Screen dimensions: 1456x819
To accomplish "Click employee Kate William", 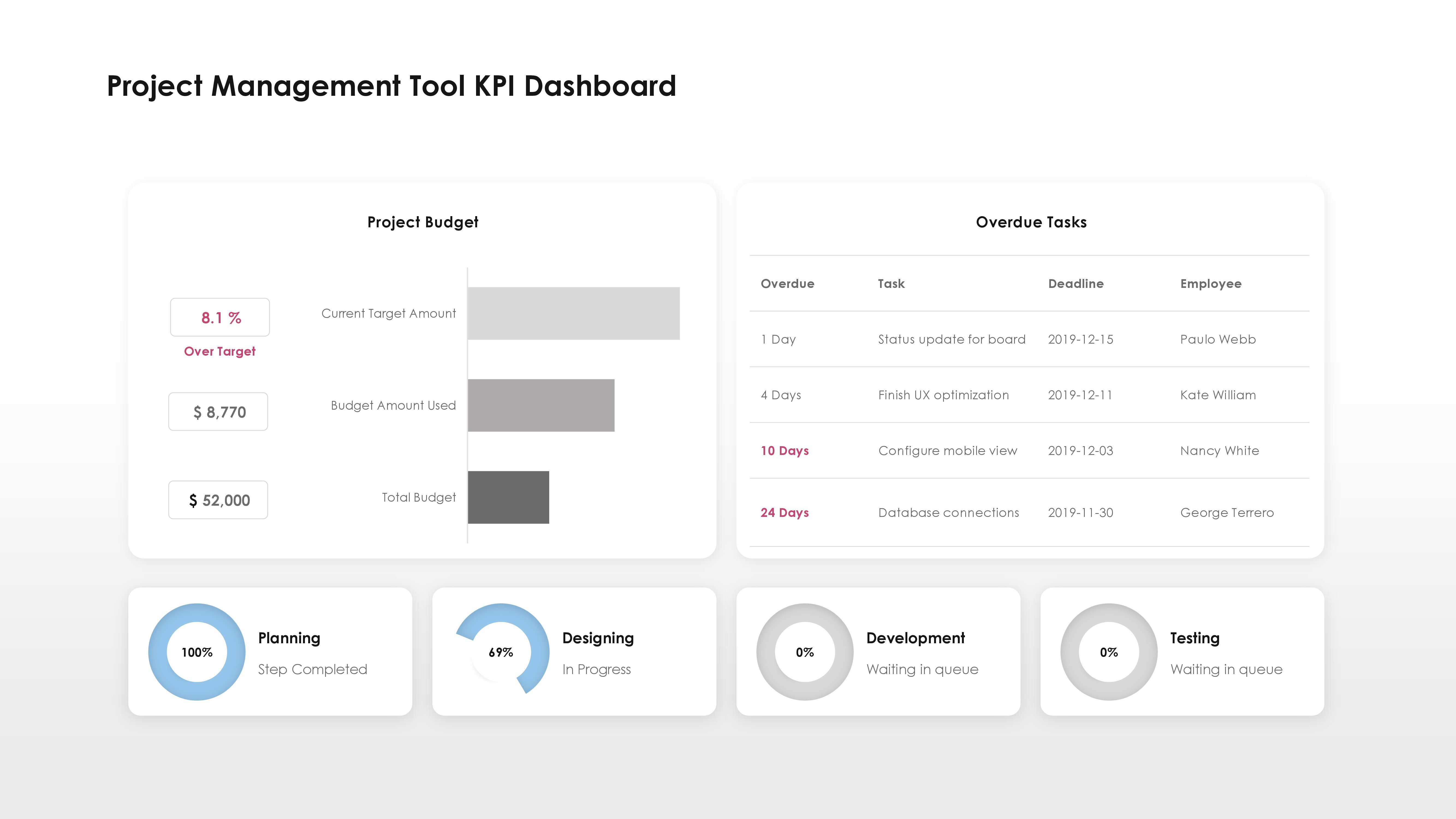I will pyautogui.click(x=1217, y=395).
